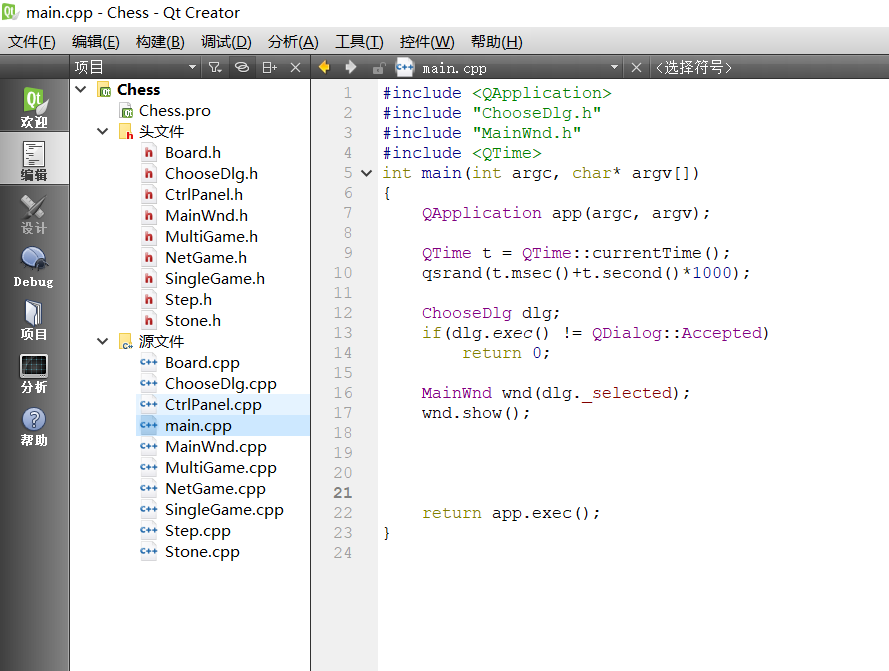Select ChooseDlg.cpp source file
889x671 pixels.
(x=221, y=383)
